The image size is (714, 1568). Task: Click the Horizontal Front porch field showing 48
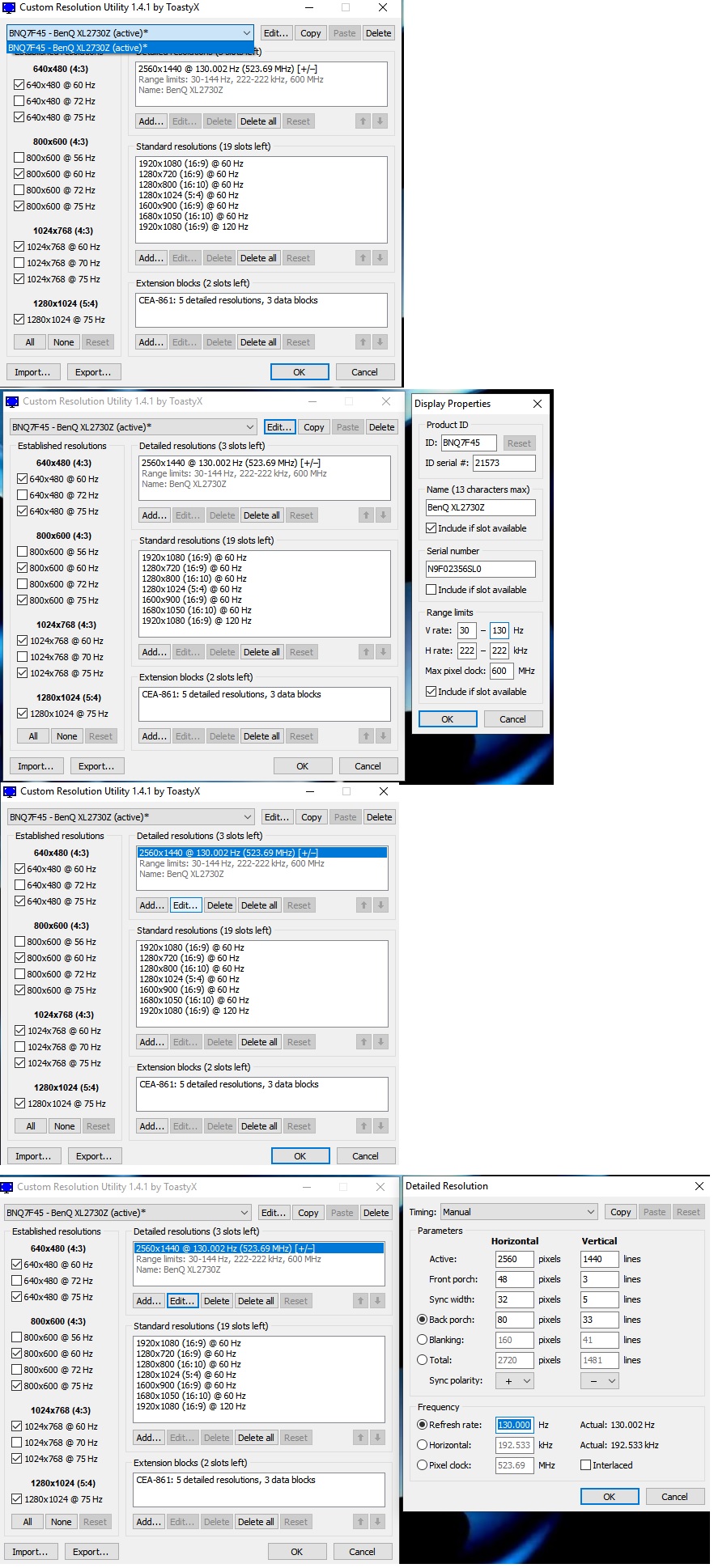[x=514, y=1279]
